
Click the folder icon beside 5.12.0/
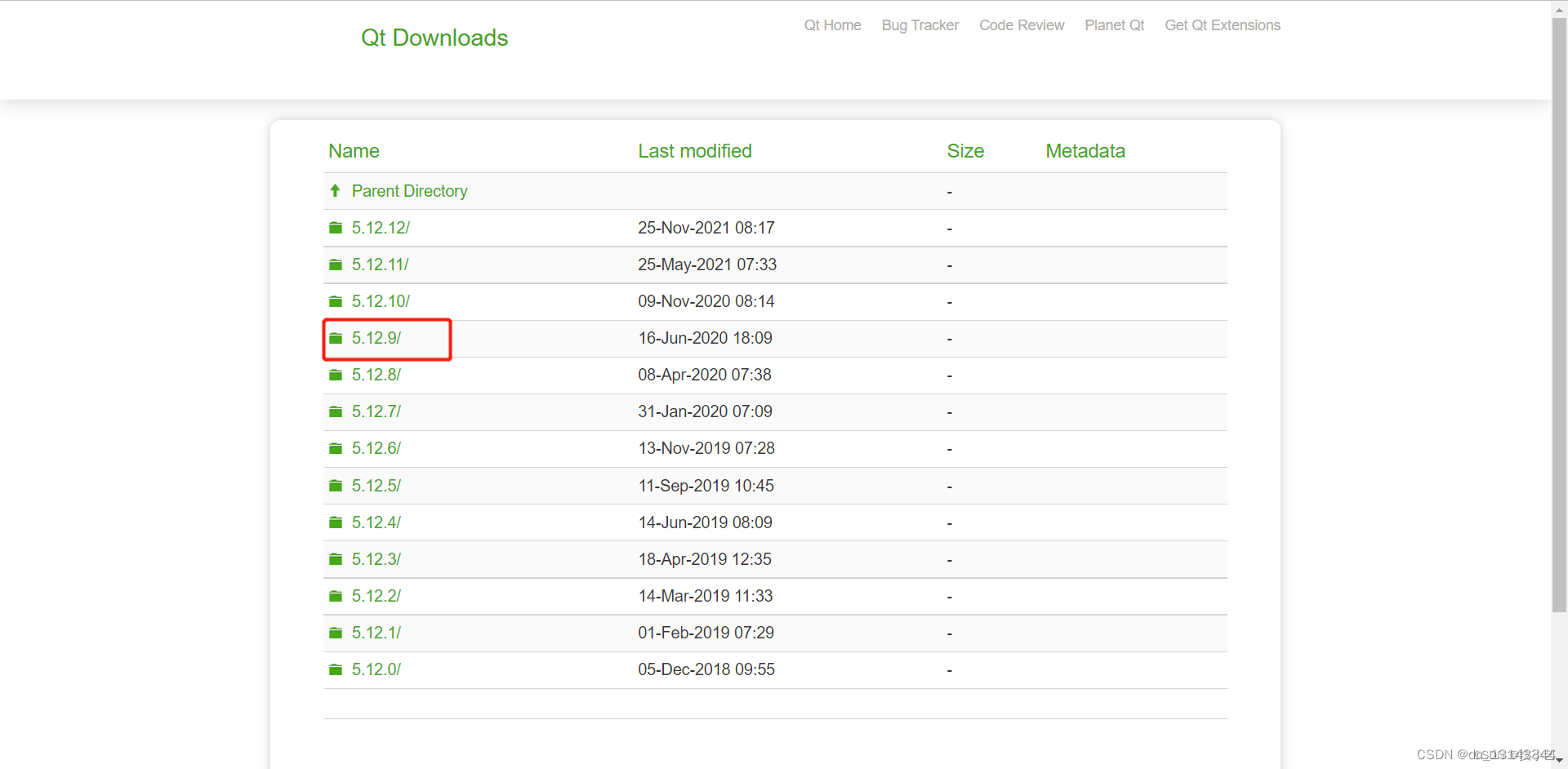336,669
